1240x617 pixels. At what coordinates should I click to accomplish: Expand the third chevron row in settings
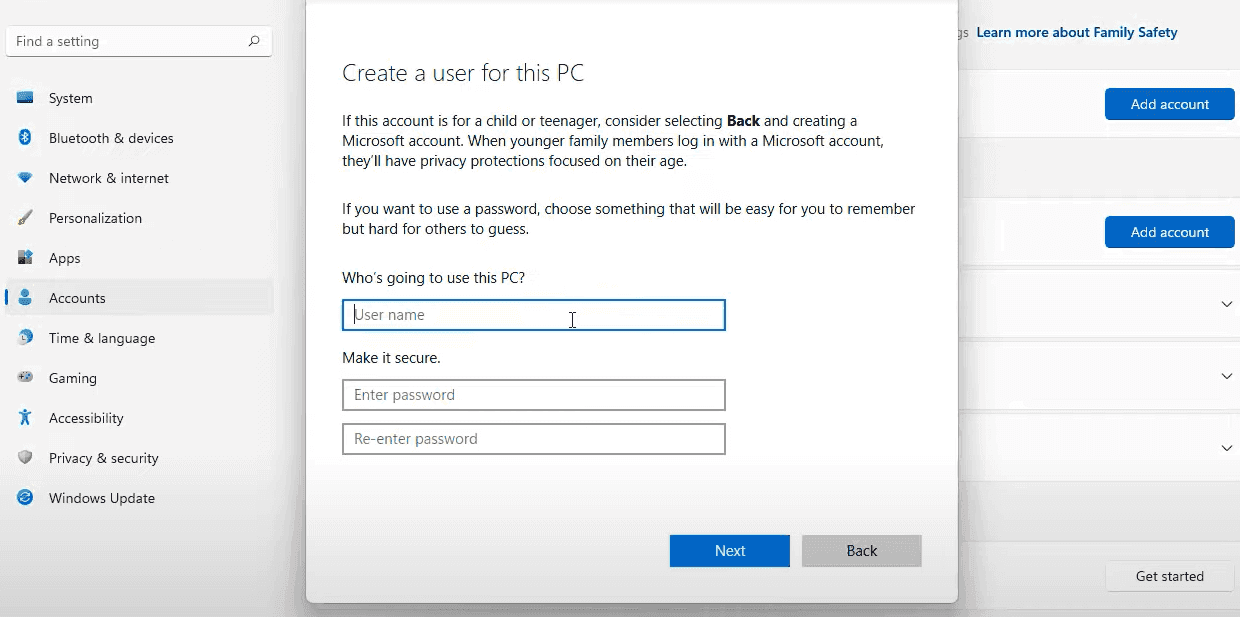click(1227, 448)
